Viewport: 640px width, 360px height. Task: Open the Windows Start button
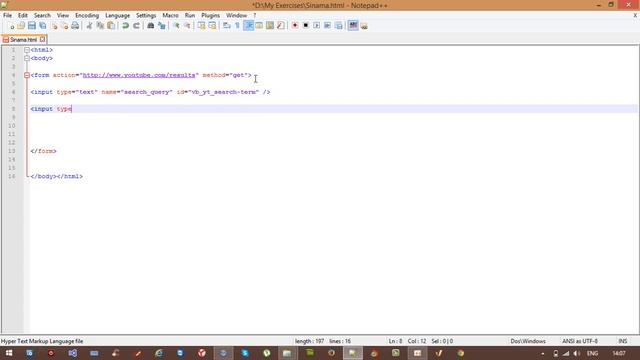click(8, 353)
